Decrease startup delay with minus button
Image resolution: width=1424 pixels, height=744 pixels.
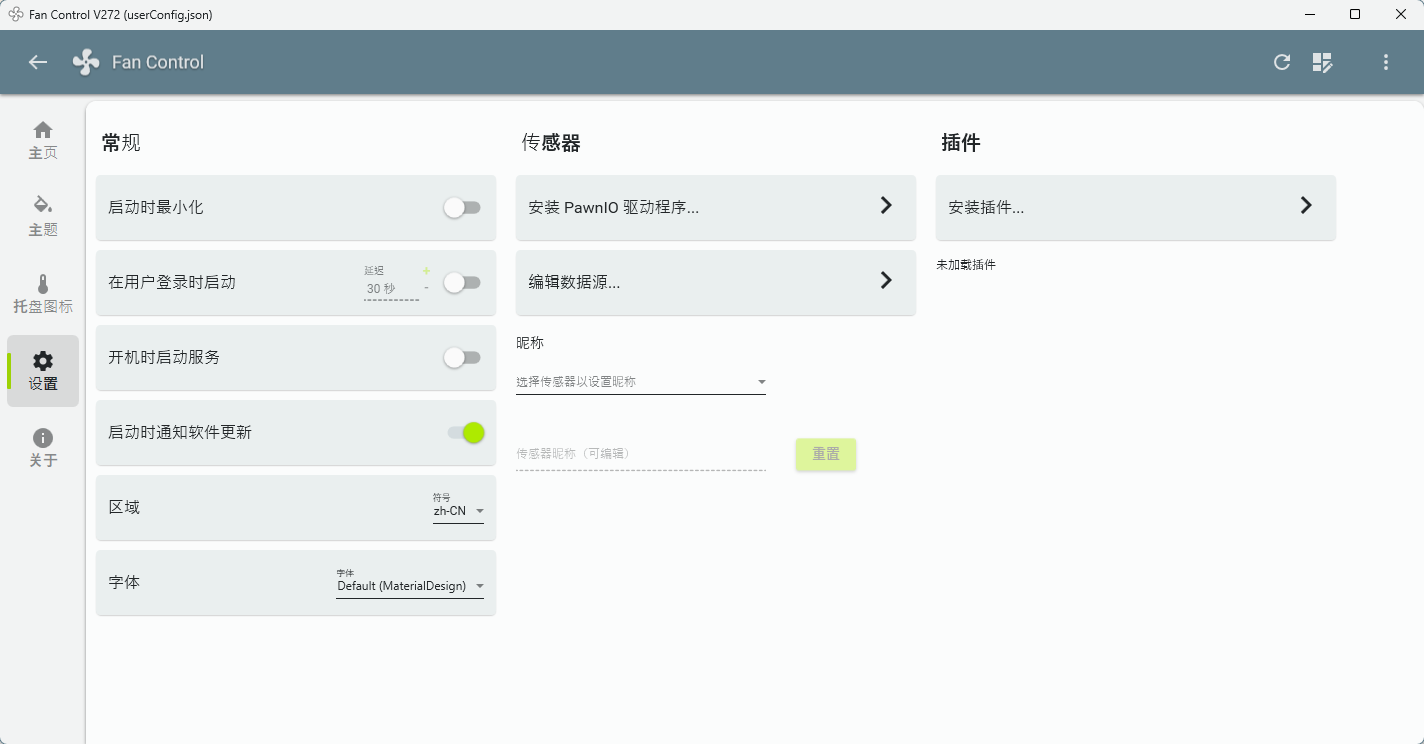[426, 288]
